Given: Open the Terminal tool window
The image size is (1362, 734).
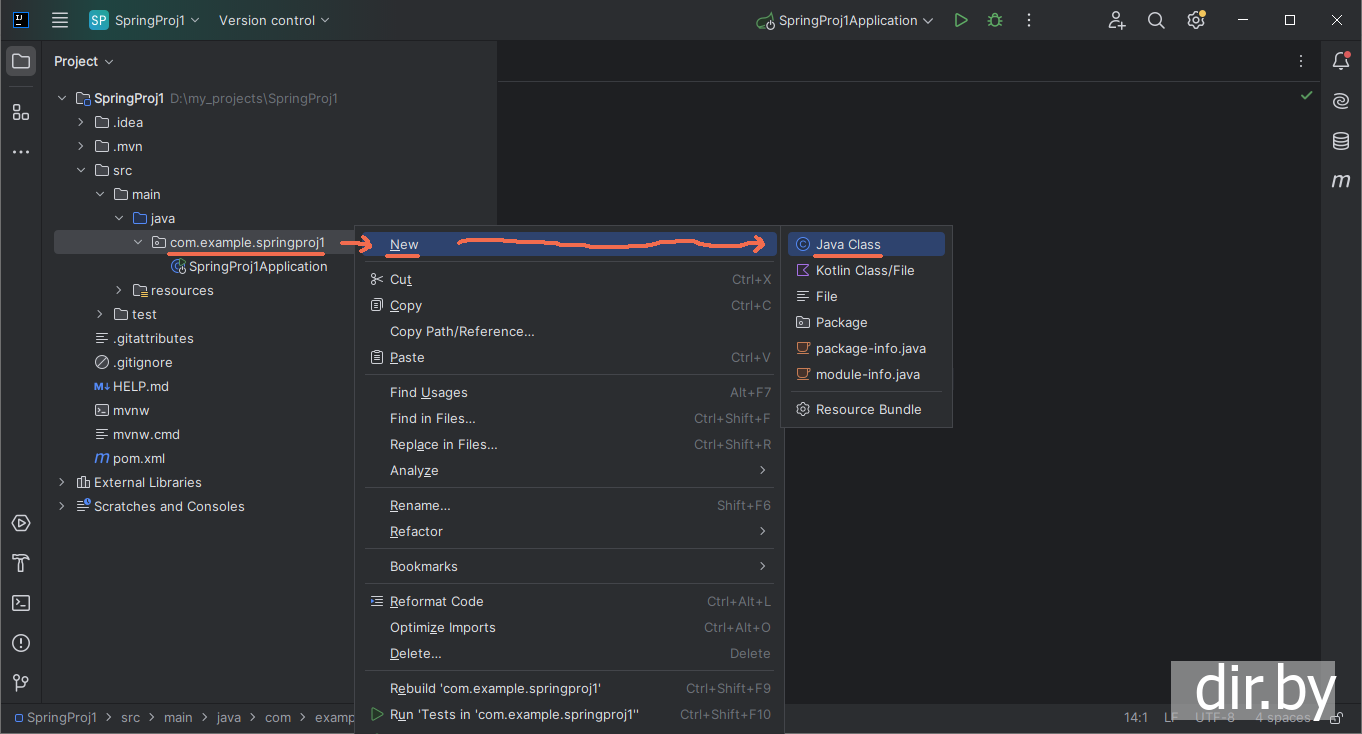Looking at the screenshot, I should 20,603.
